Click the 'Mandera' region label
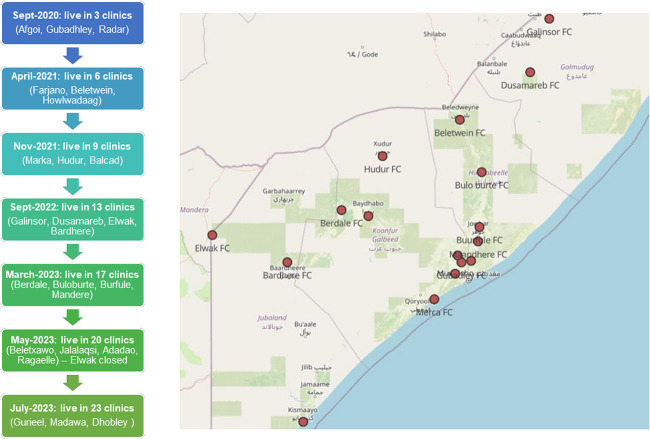Screen dimensions: 650x439 tap(194, 210)
